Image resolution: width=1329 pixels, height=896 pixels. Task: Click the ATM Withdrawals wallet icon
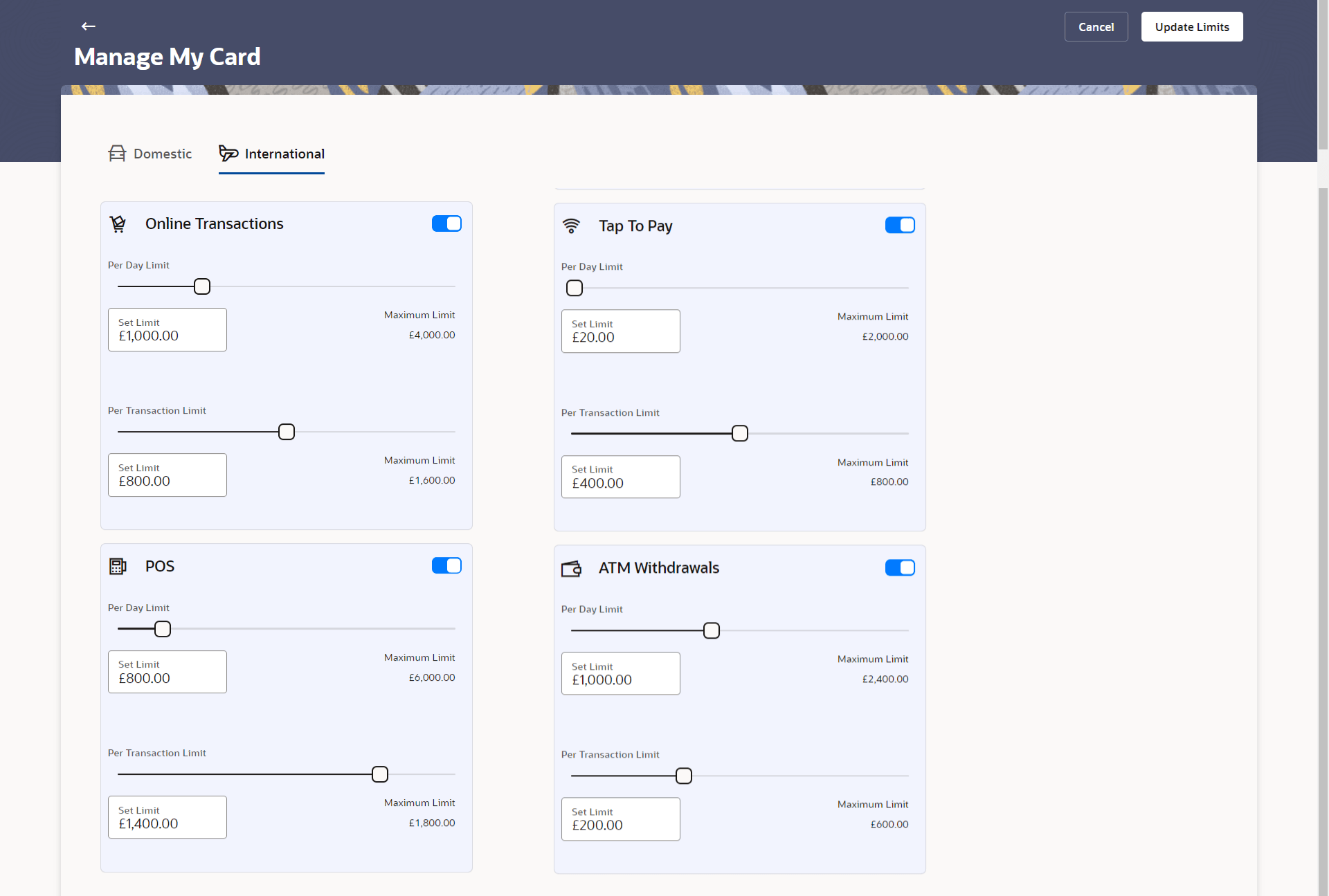pyautogui.click(x=571, y=568)
